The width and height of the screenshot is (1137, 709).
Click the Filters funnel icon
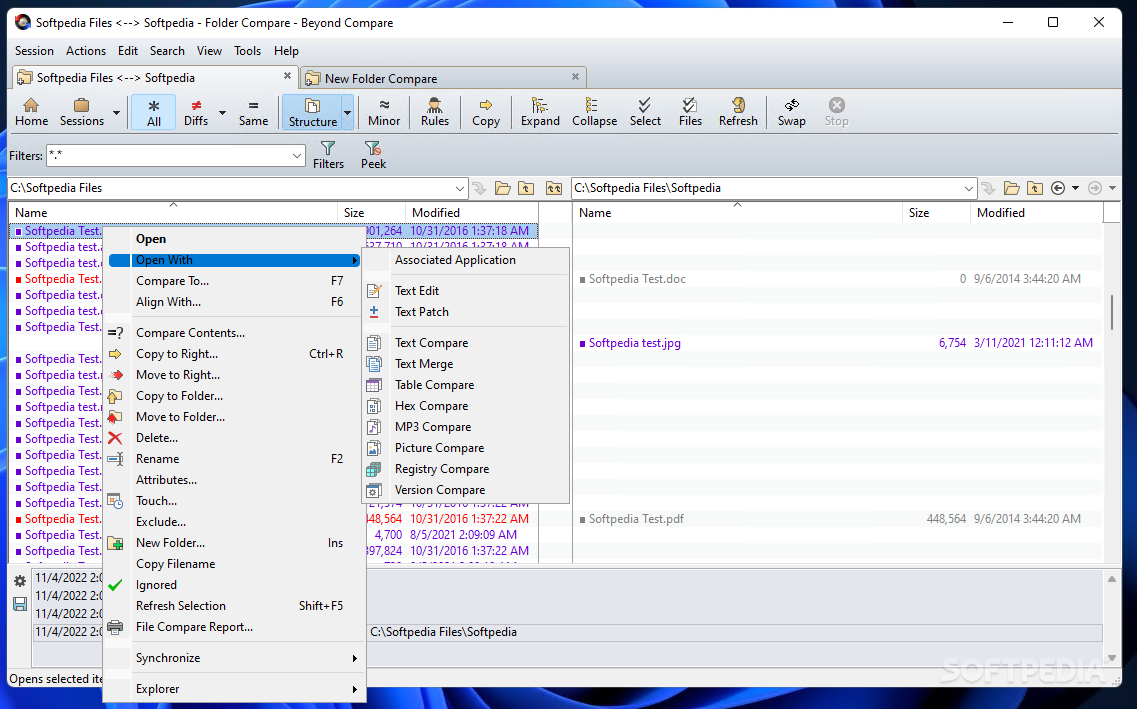pyautogui.click(x=328, y=155)
